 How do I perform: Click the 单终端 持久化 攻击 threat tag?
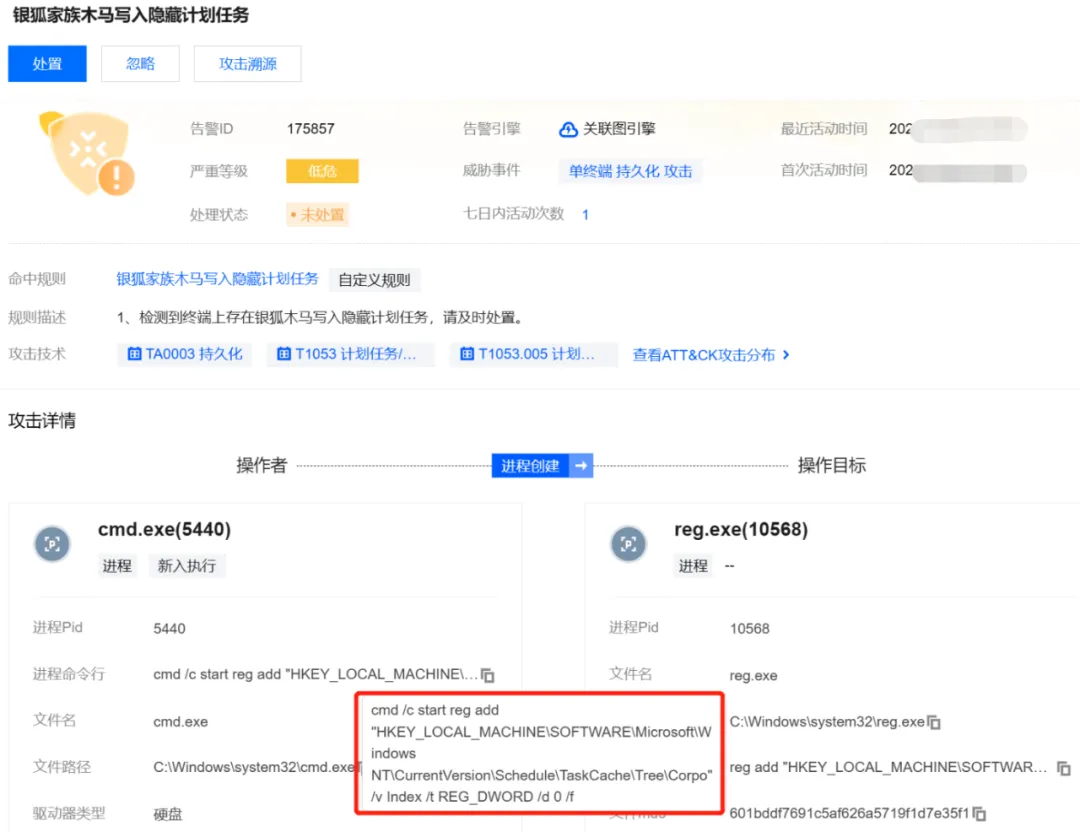pos(630,171)
